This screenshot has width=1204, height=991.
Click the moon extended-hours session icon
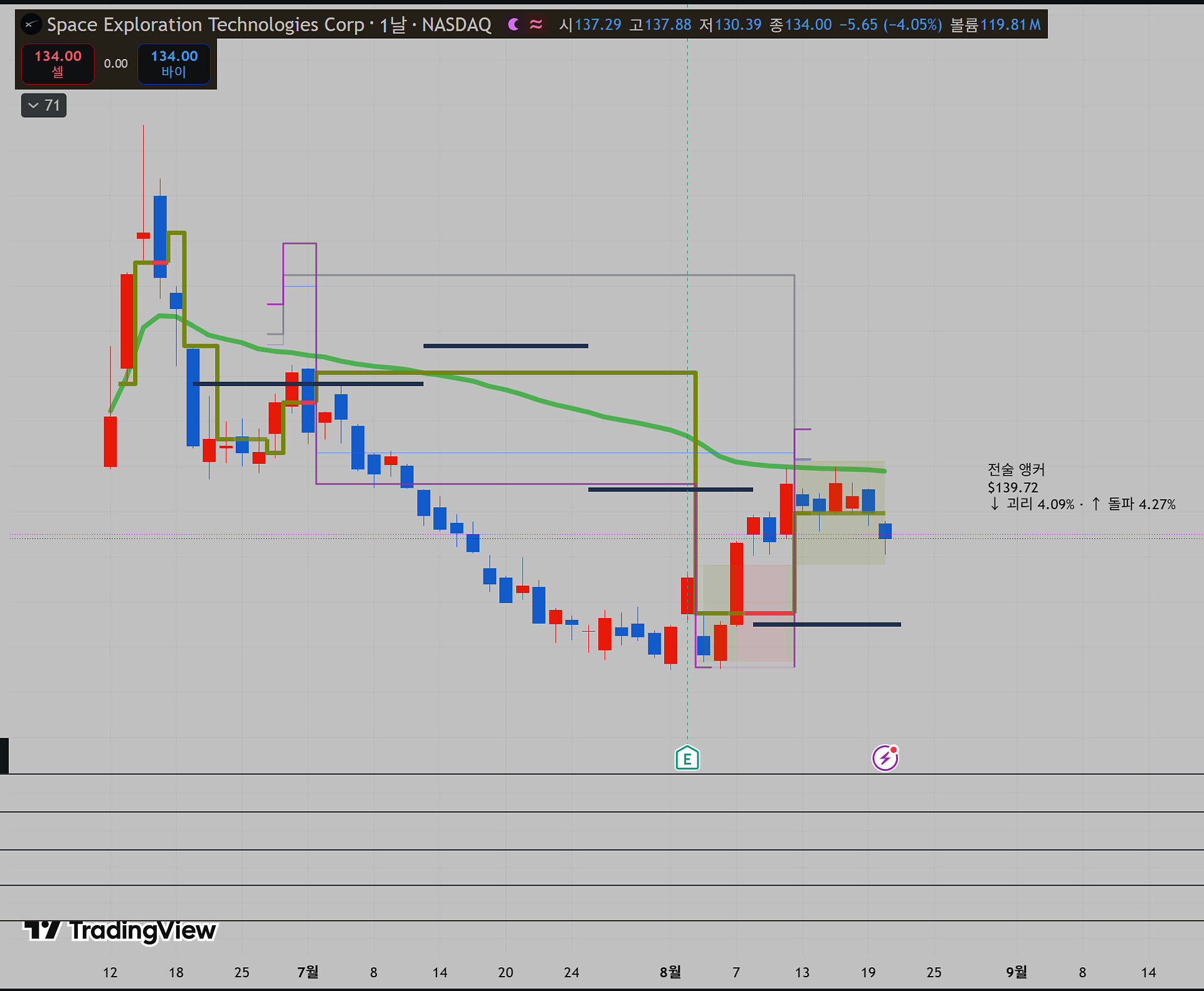(x=514, y=24)
